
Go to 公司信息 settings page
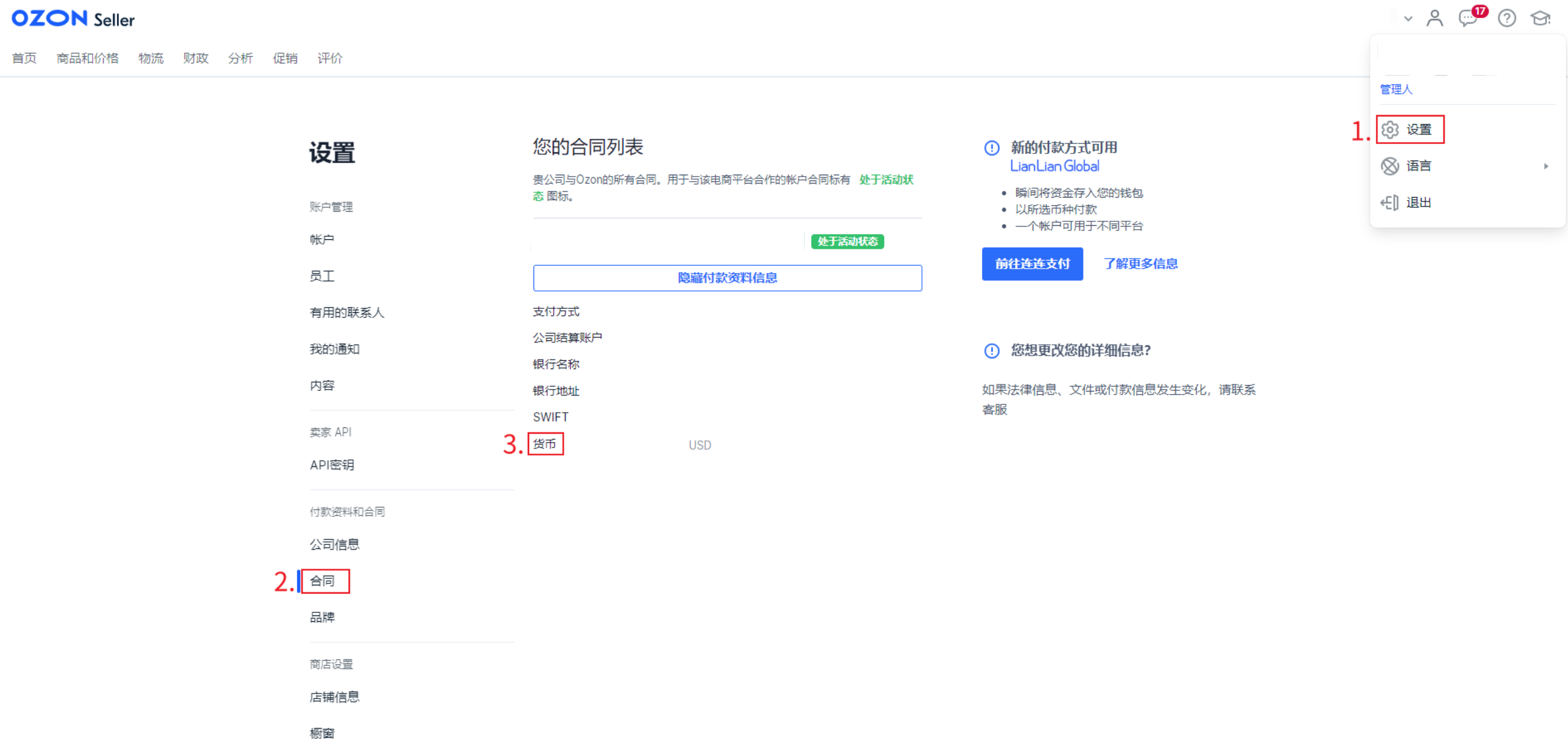[x=335, y=544]
